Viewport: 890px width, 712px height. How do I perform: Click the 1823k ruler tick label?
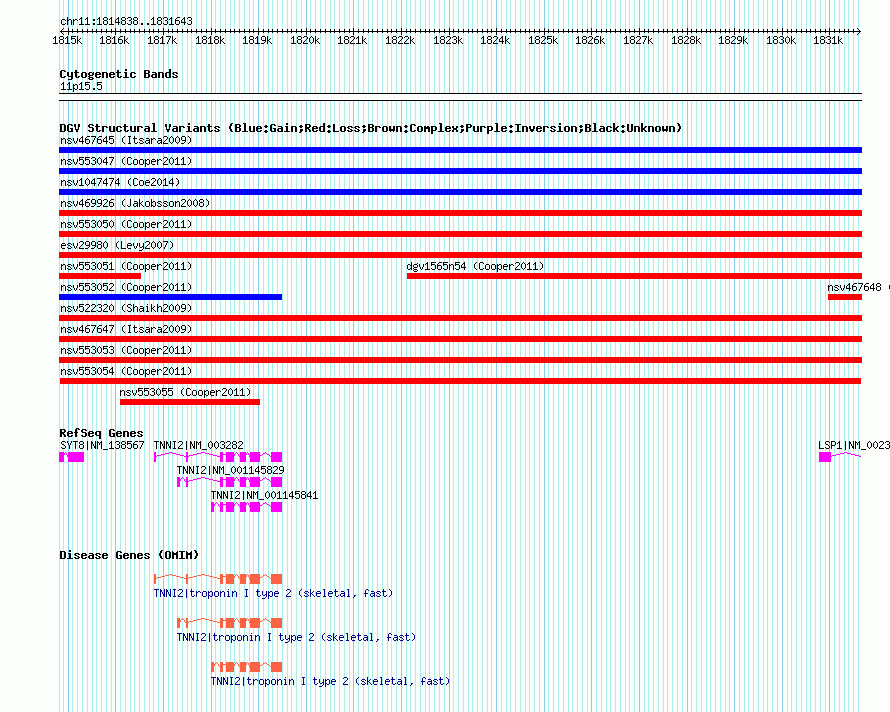point(448,41)
